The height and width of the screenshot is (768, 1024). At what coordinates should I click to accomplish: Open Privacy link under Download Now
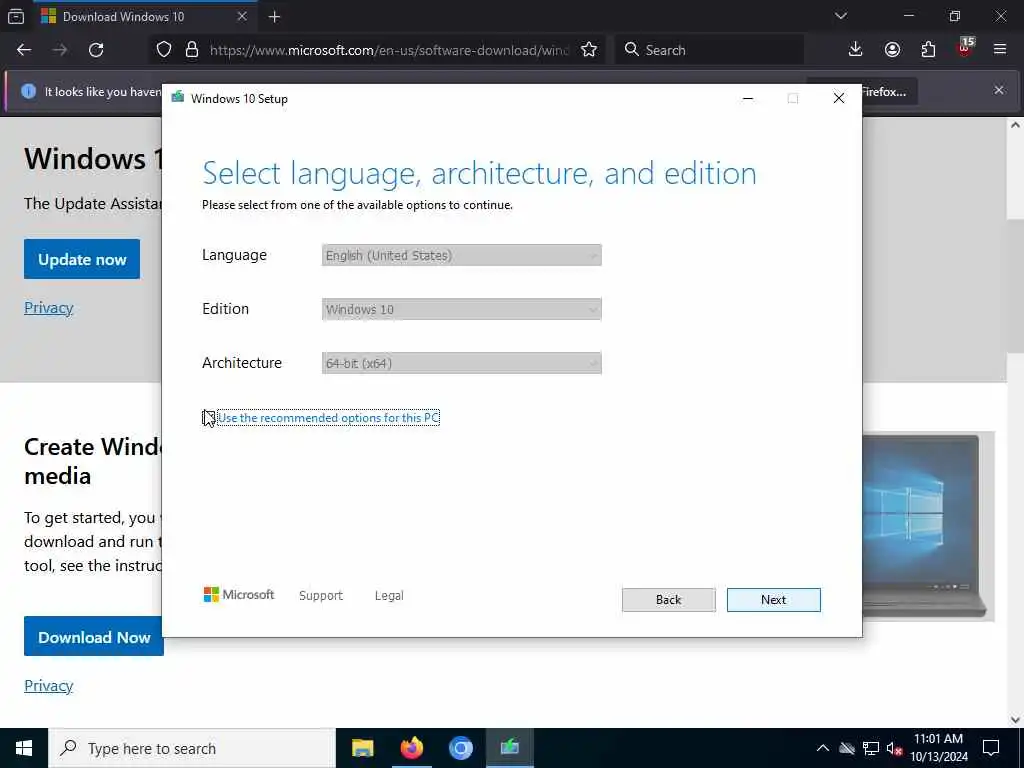tap(49, 686)
